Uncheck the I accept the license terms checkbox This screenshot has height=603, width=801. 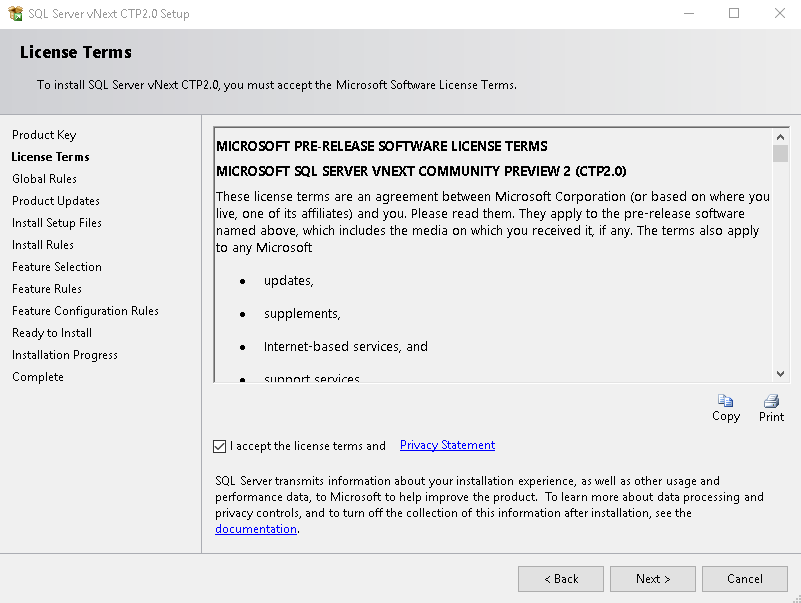[221, 446]
